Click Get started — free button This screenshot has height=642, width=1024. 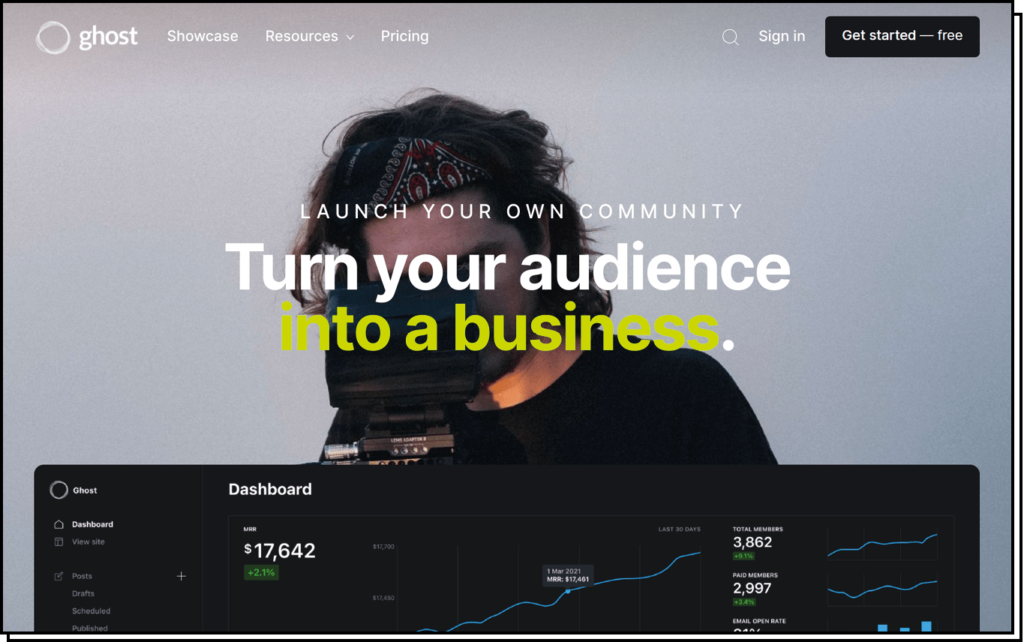click(x=902, y=36)
